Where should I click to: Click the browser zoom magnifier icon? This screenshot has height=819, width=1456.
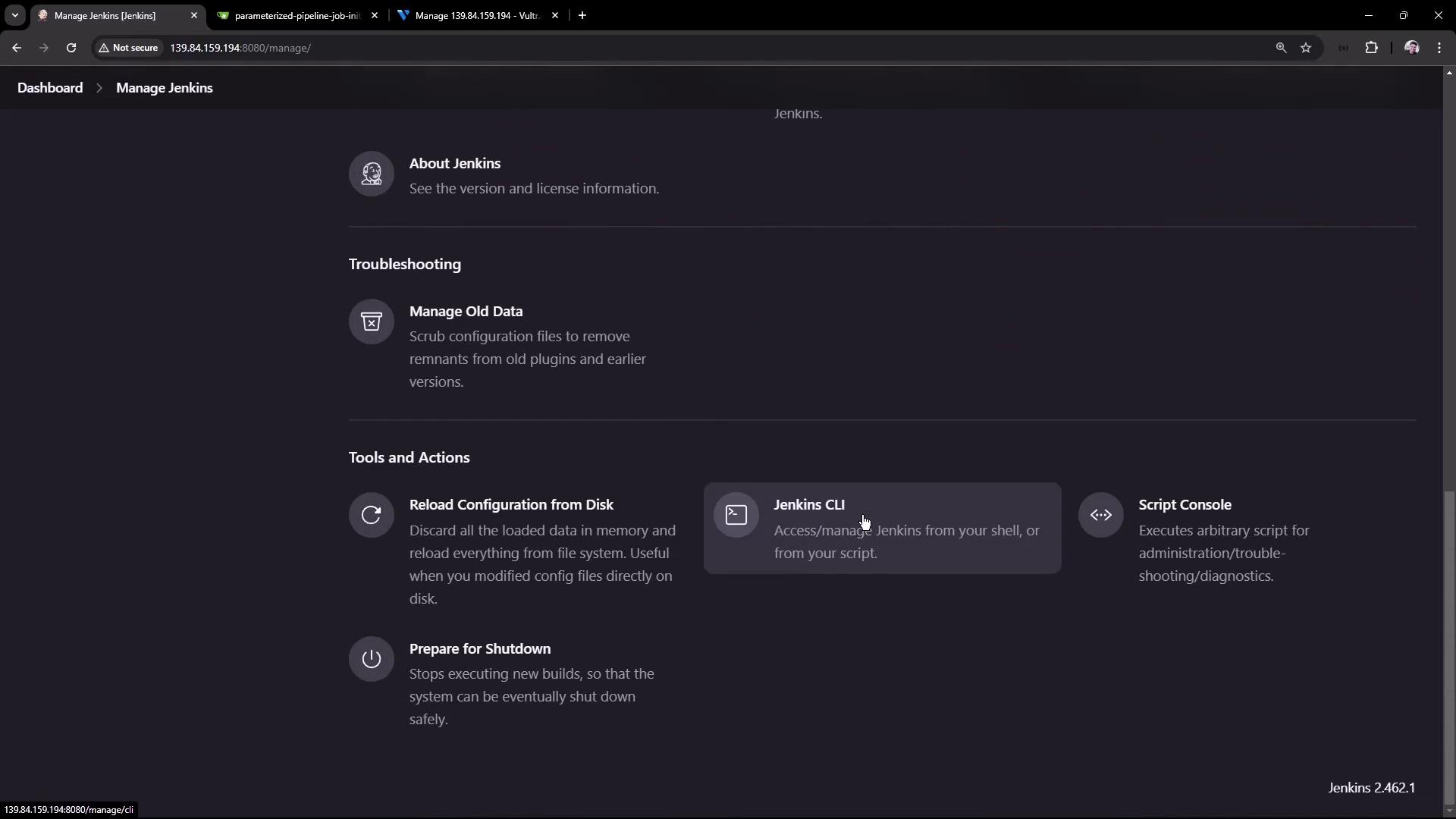pyautogui.click(x=1281, y=48)
